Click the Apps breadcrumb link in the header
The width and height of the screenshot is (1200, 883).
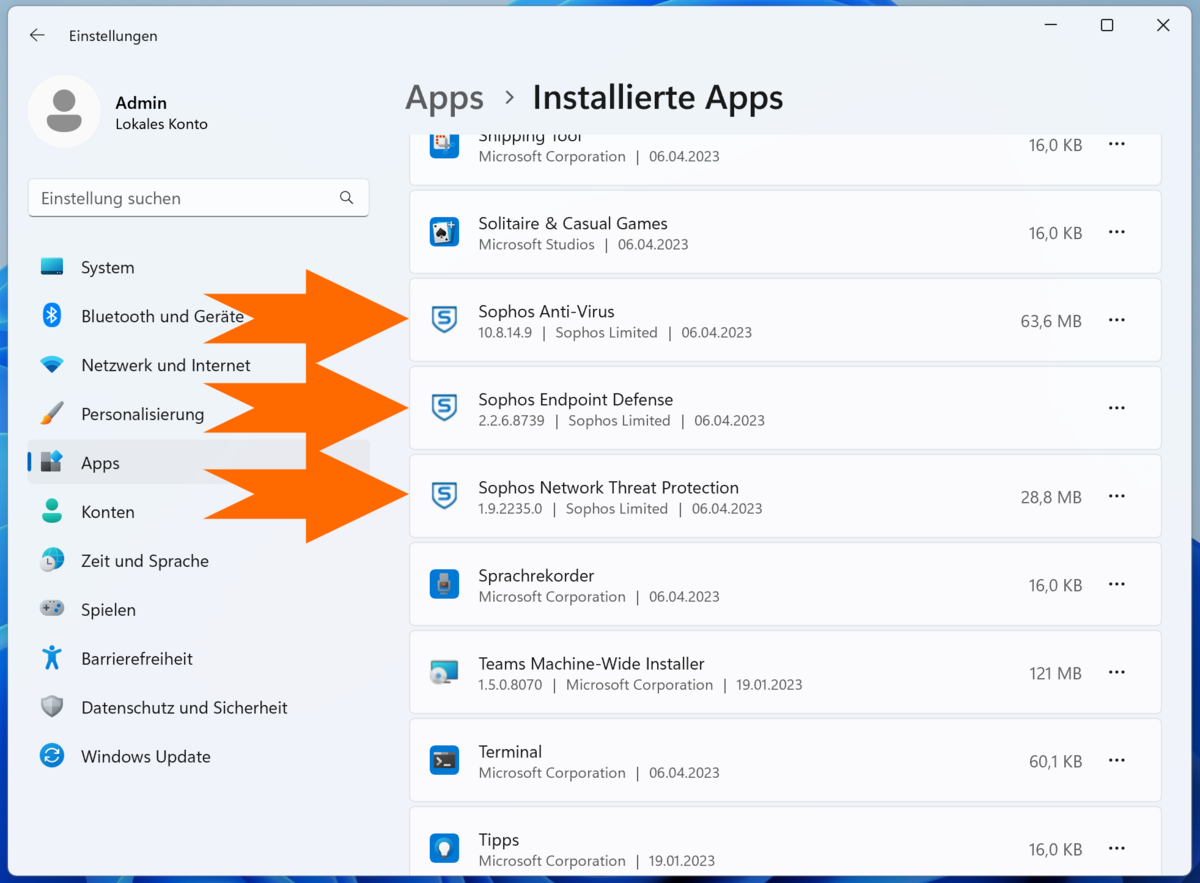tap(444, 98)
